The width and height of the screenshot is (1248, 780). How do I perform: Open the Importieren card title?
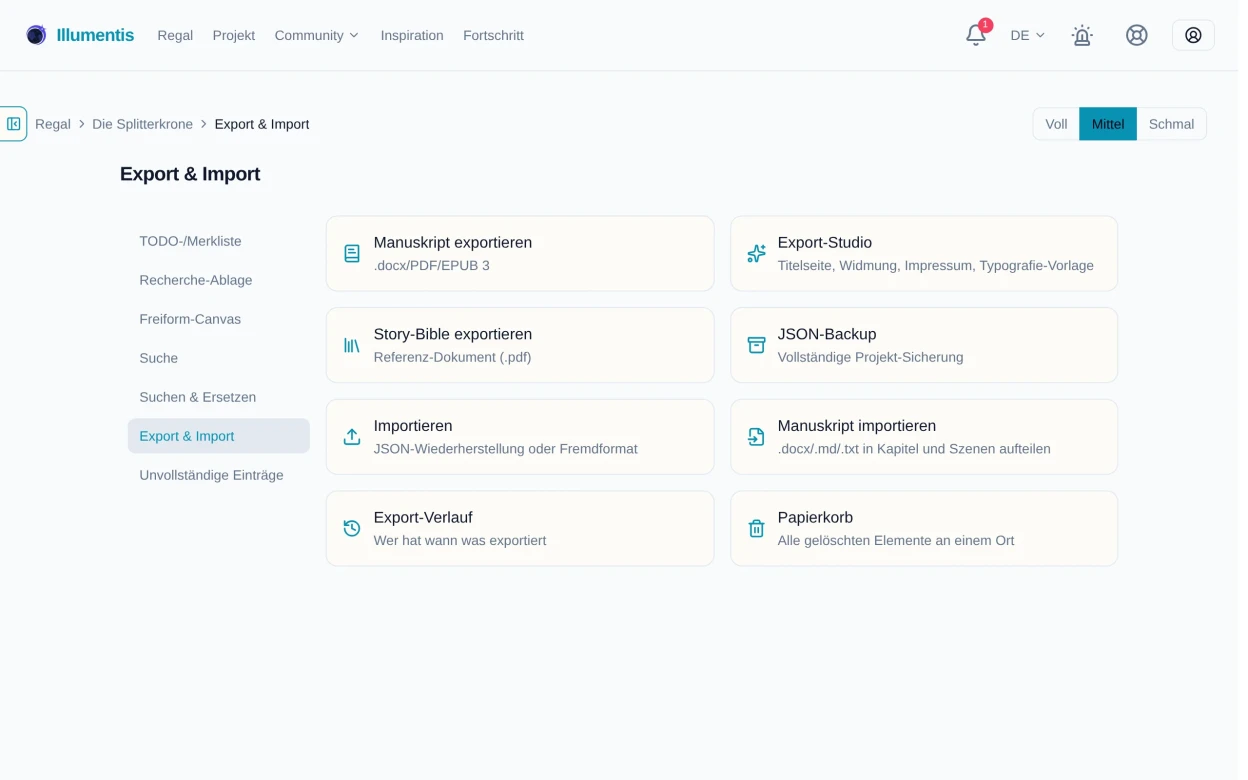413,425
